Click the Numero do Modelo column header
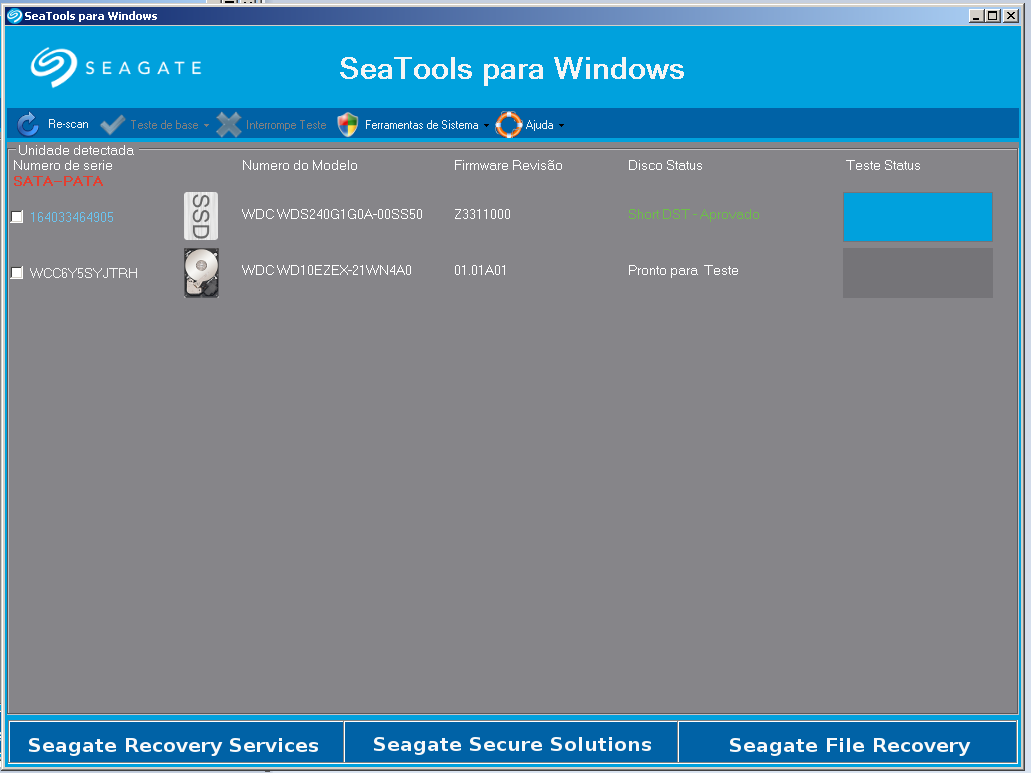 300,166
